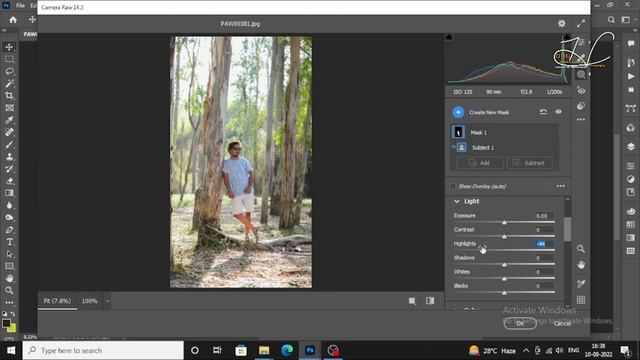This screenshot has width=640, height=360.
Task: Select the Frame tool
Action: click(x=9, y=108)
